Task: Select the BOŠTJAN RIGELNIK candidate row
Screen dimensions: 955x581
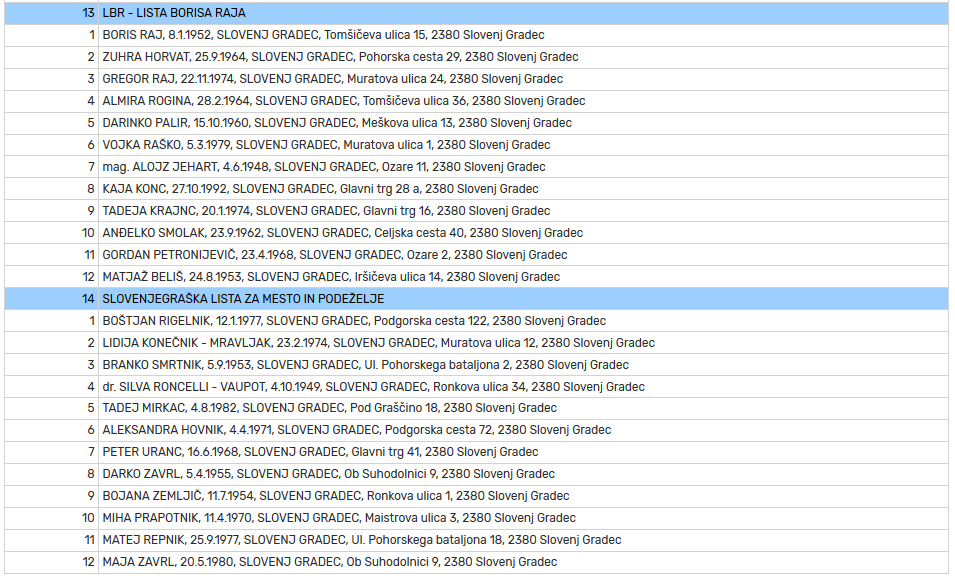Action: pyautogui.click(x=476, y=320)
